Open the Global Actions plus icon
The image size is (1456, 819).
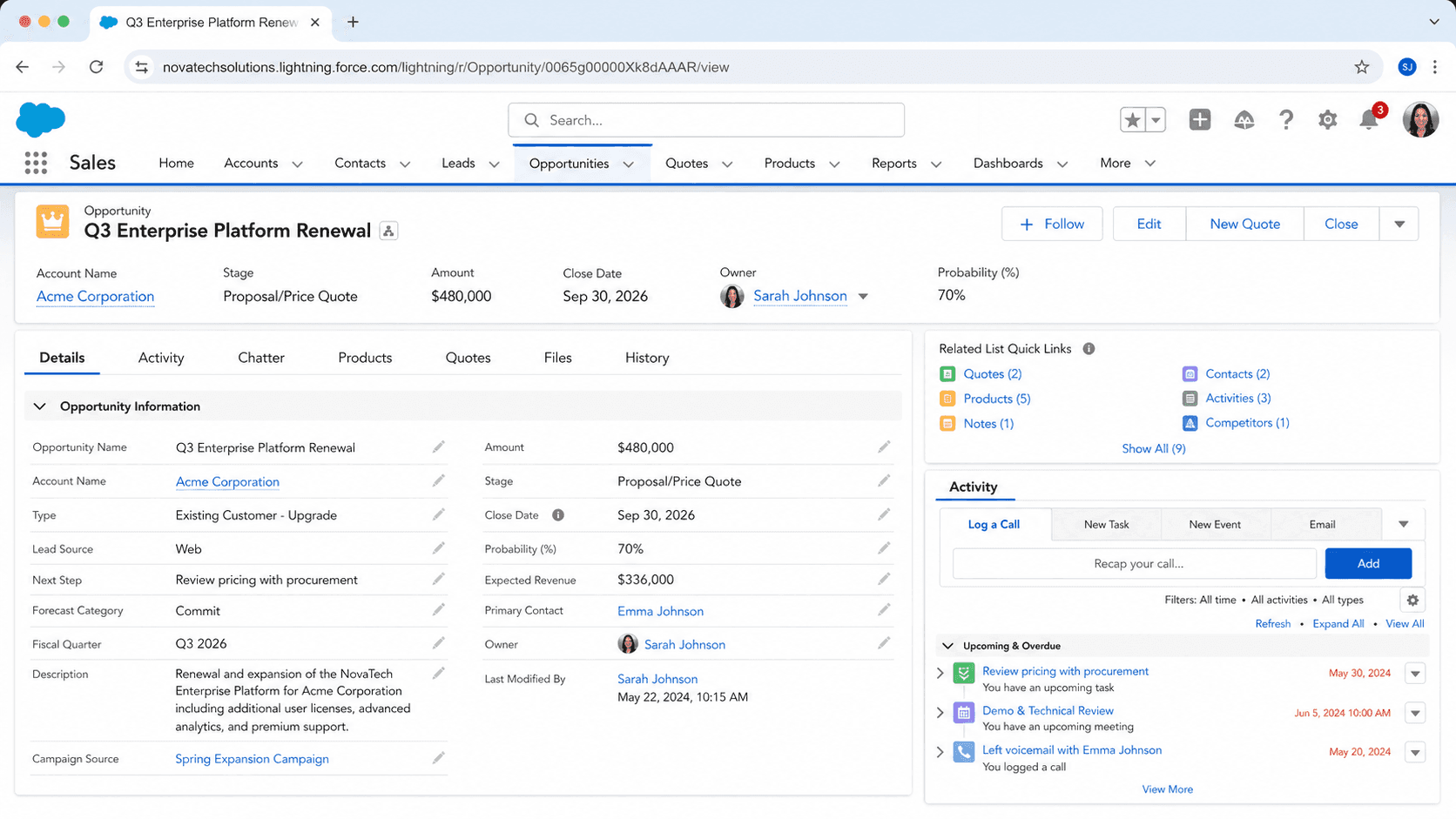[1200, 120]
